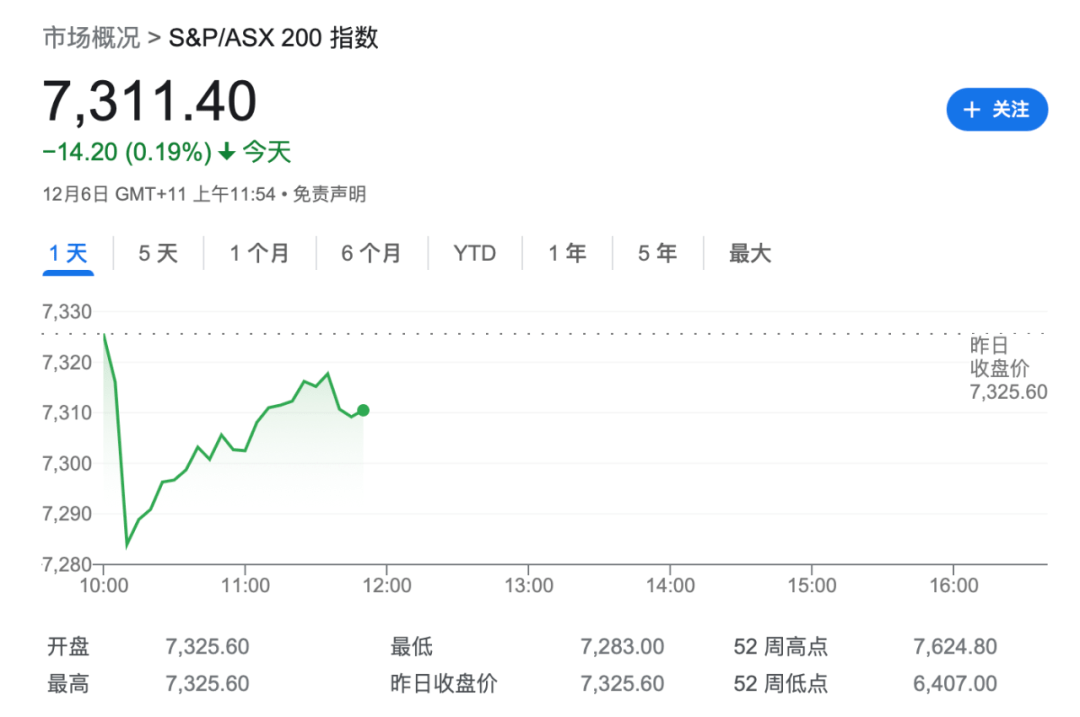This screenshot has width=1080, height=717.
Task: Click the 52 周高点 value 7,624.80
Action: coord(955,647)
